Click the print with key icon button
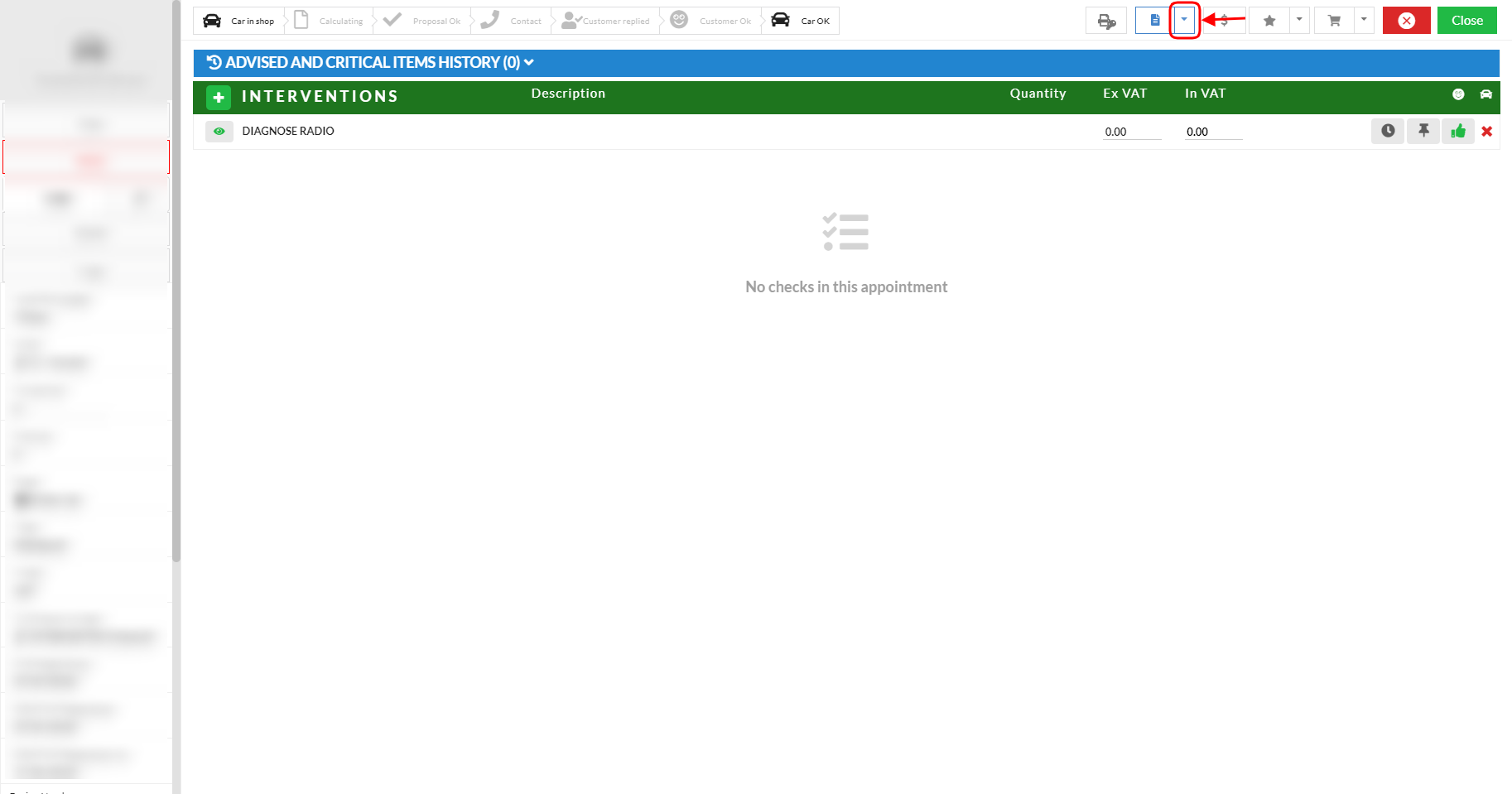The image size is (1512, 794). [x=1106, y=21]
